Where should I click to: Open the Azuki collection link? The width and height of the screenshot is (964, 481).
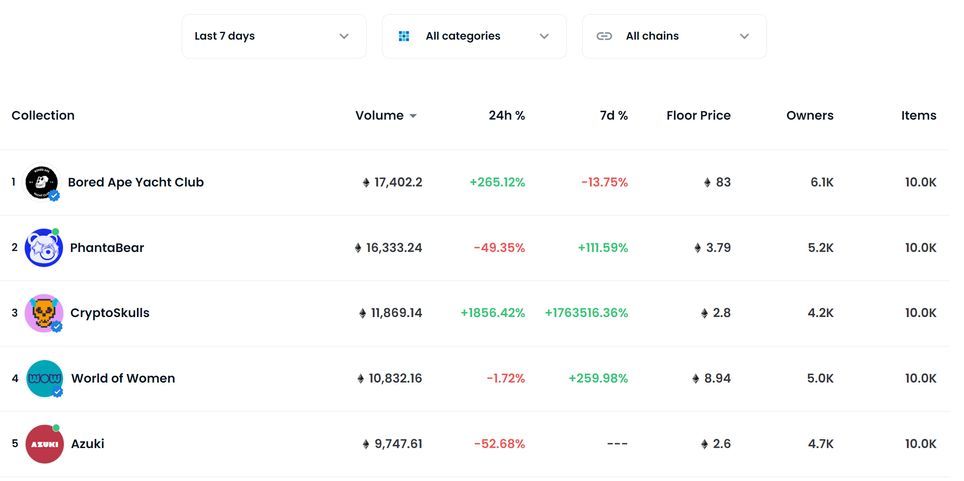88,443
